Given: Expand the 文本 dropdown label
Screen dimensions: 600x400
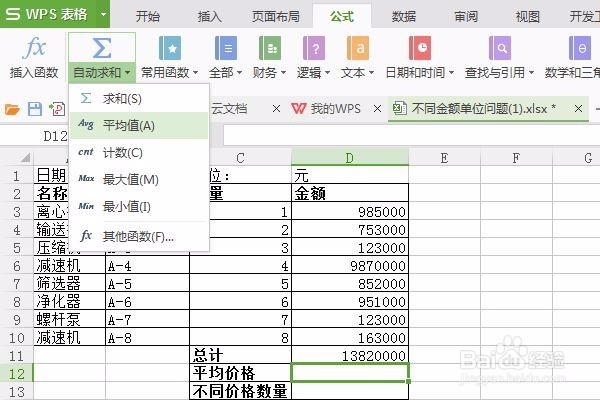Looking at the screenshot, I should (x=357, y=72).
